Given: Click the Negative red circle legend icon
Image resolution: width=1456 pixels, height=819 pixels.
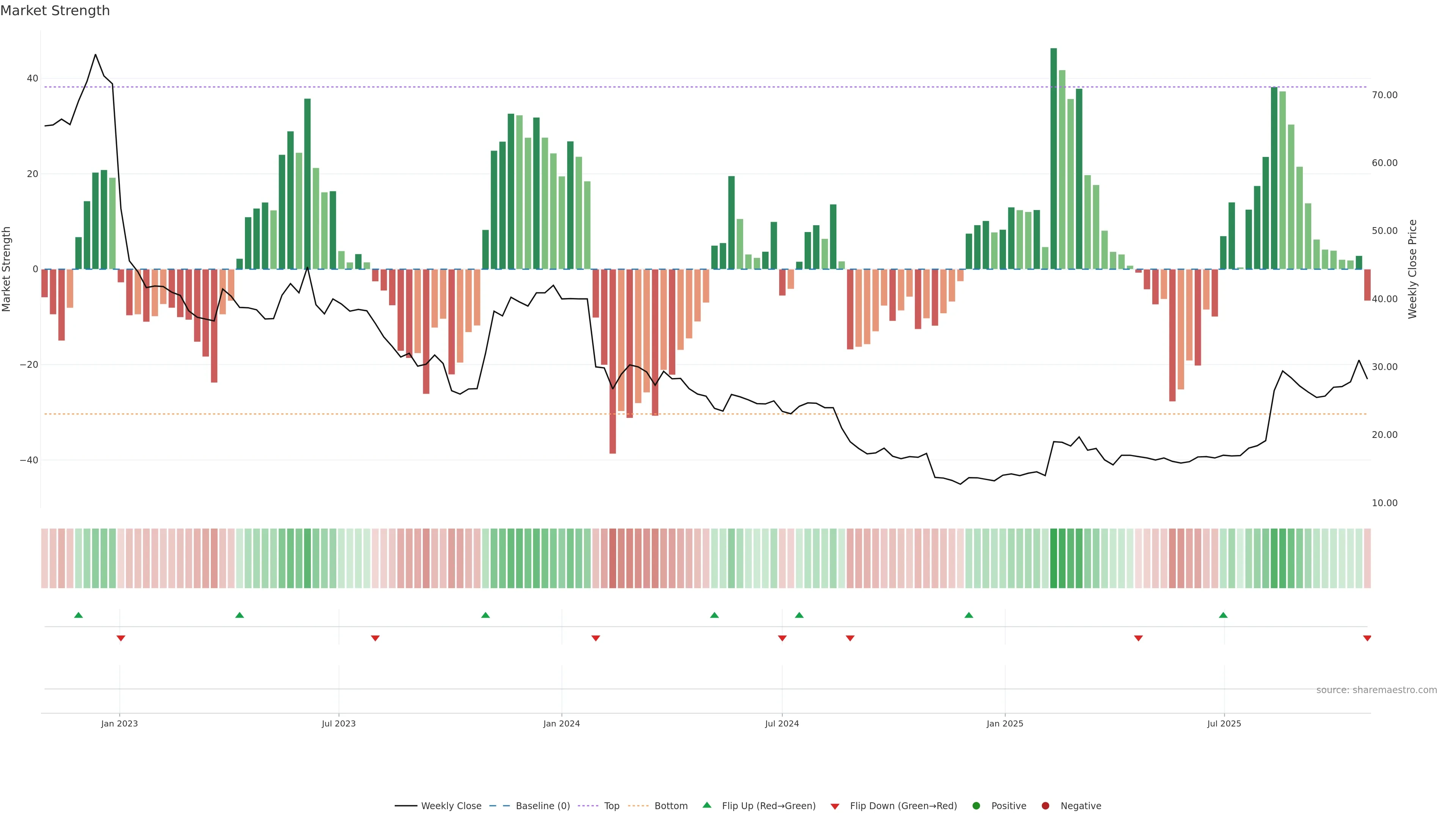Looking at the screenshot, I should click(1045, 806).
